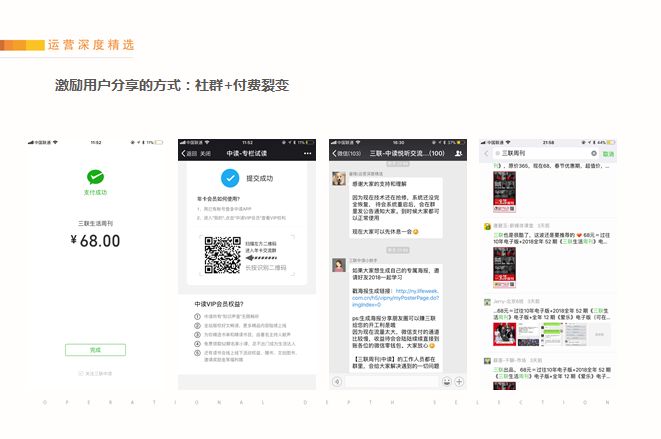Open the three-dot menu in 中读-专栏试读 header
The image size is (661, 439).
click(x=307, y=154)
